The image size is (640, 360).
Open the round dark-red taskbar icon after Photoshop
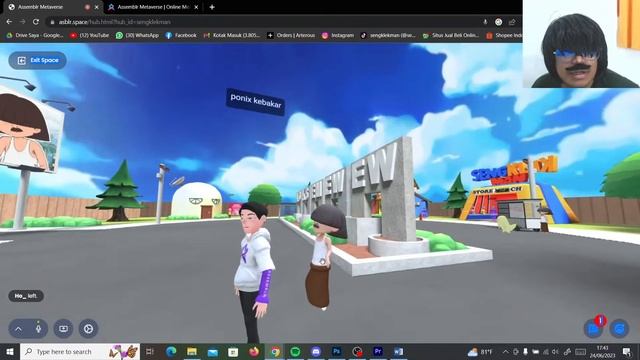(357, 351)
